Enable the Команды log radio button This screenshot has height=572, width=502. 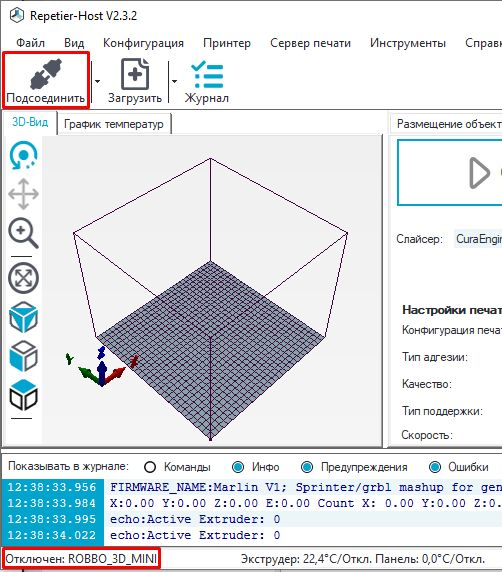click(x=150, y=467)
